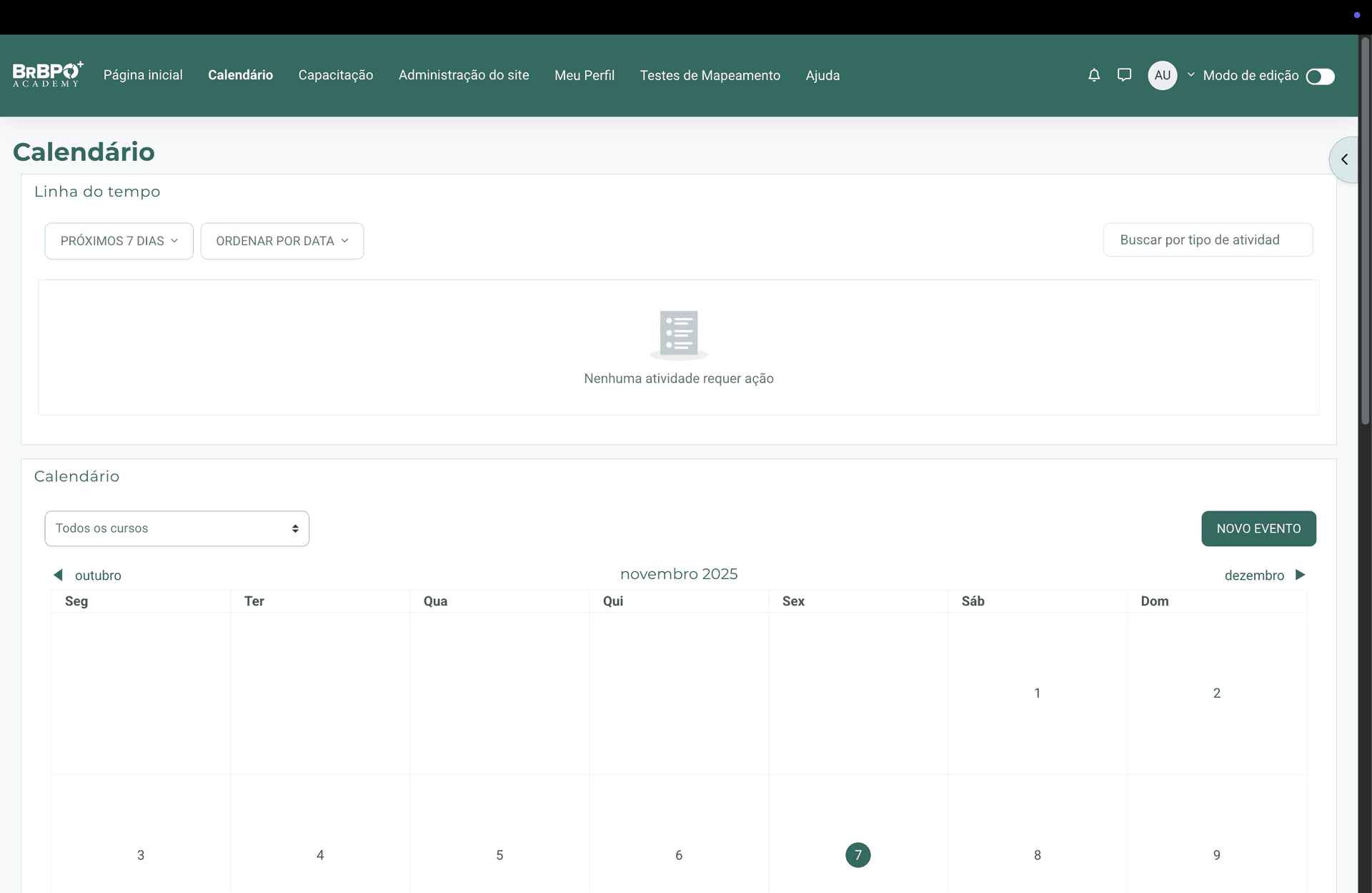This screenshot has height=893, width=1372.
Task: Click the Buscar por tipo de atividad field
Action: point(1208,240)
